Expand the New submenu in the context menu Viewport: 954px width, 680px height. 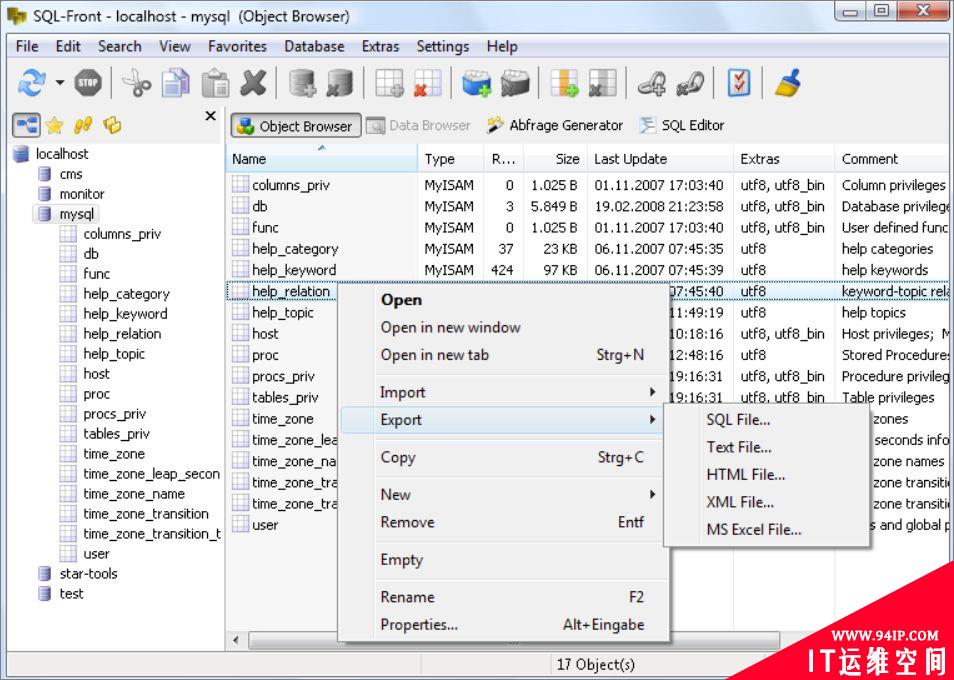(504, 494)
